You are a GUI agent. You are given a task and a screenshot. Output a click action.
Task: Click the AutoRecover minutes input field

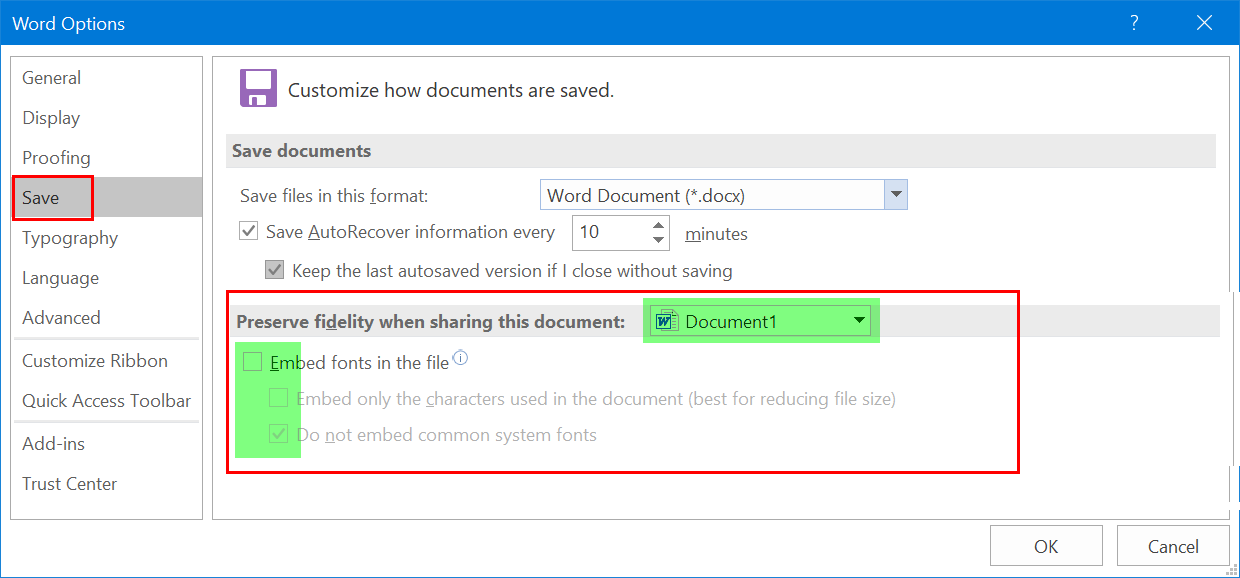(x=610, y=233)
